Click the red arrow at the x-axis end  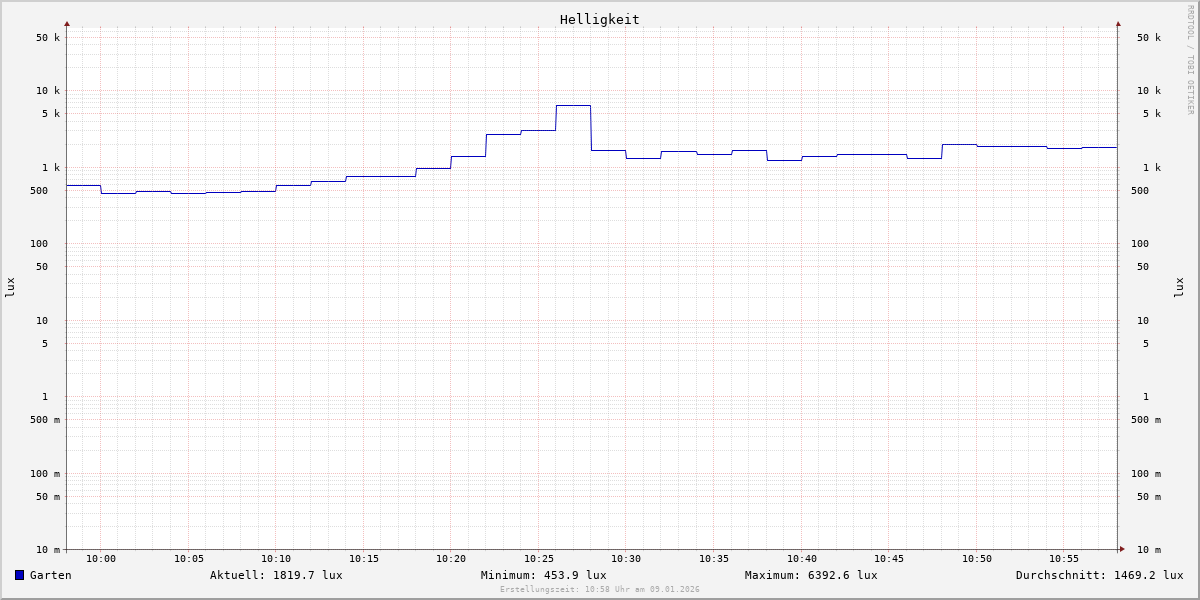tap(1122, 549)
